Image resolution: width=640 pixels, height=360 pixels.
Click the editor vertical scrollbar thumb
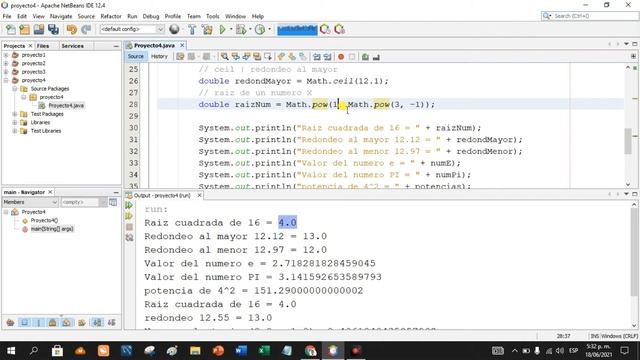pyautogui.click(x=628, y=141)
